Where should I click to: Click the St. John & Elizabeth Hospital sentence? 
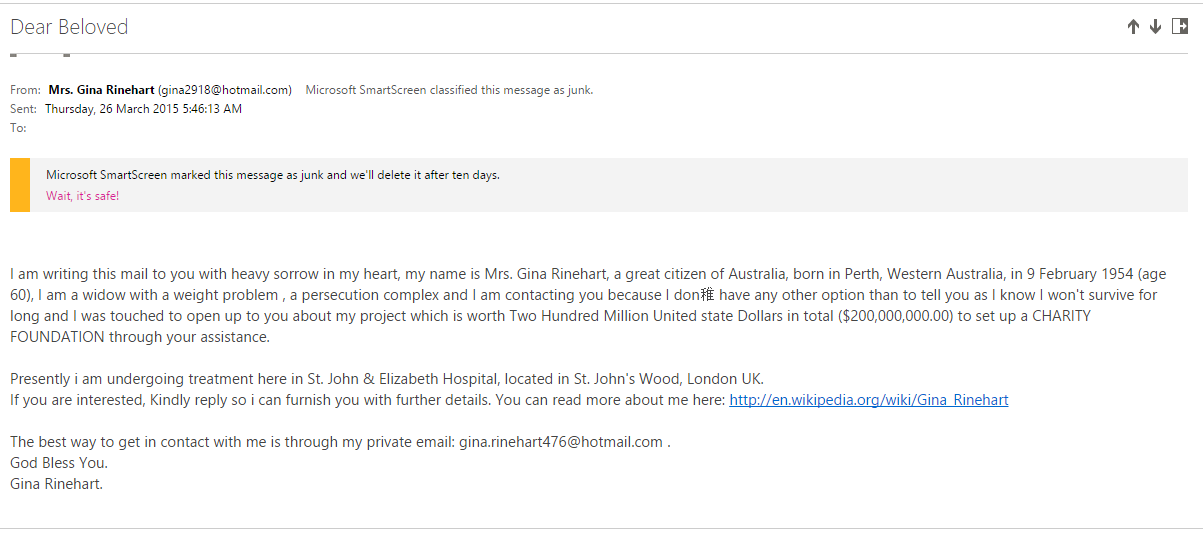click(x=387, y=379)
